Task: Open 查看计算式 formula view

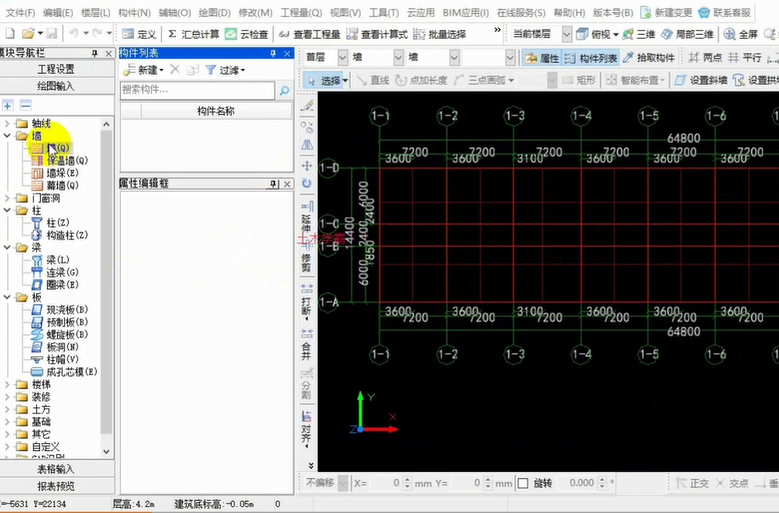Action: click(377, 34)
